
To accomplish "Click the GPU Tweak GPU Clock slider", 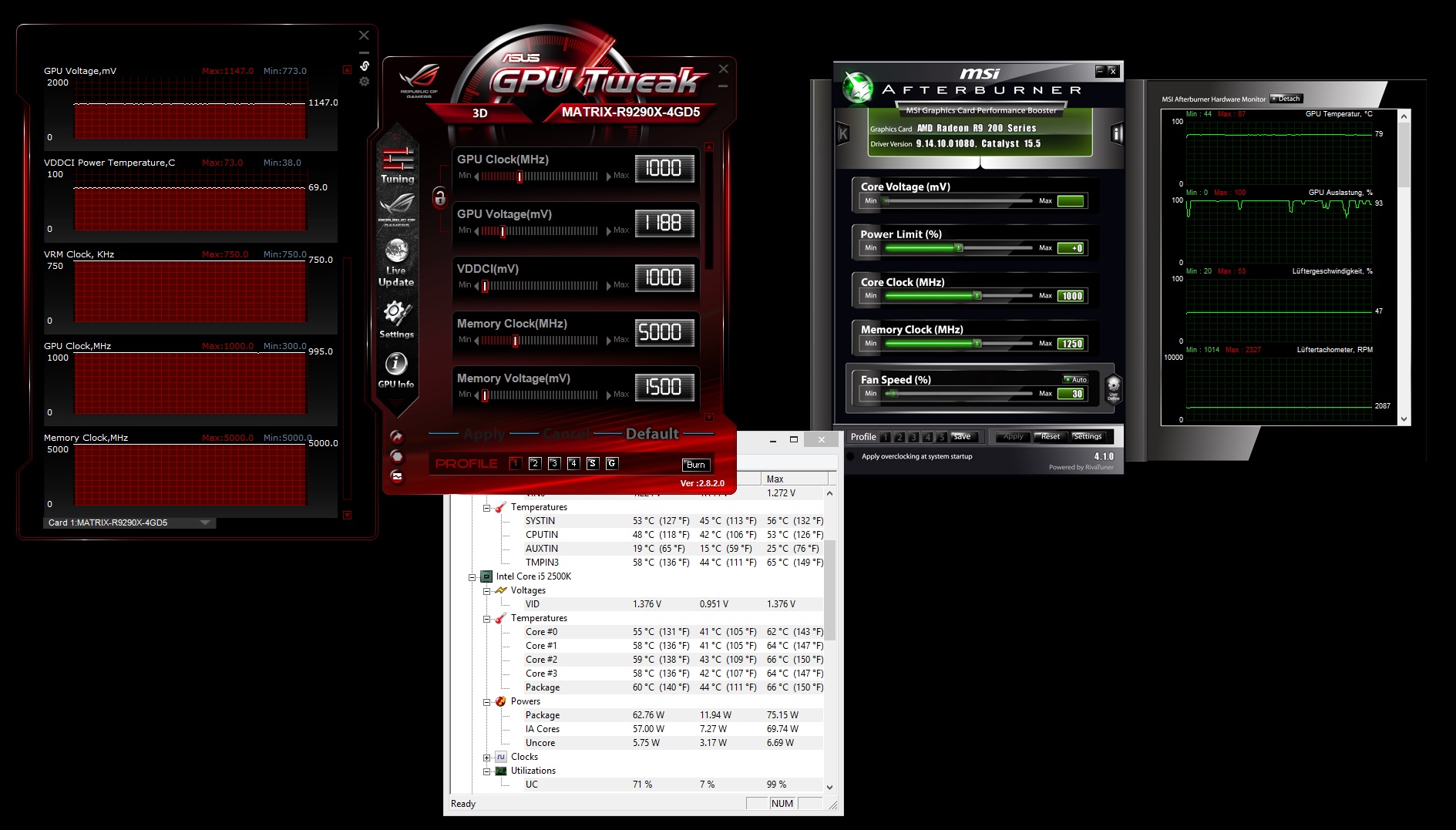I will (x=540, y=176).
